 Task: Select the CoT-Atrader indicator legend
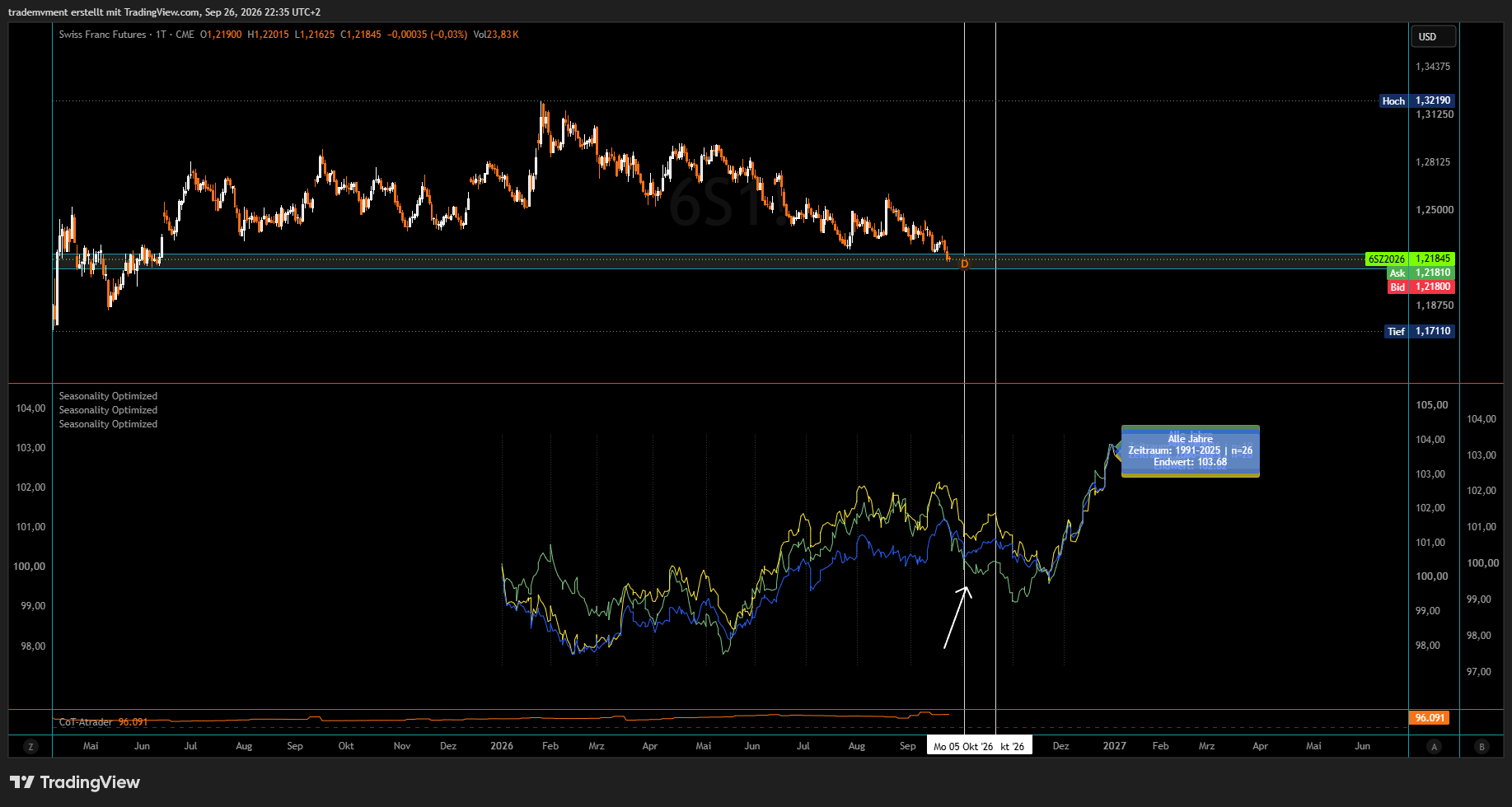[x=86, y=722]
